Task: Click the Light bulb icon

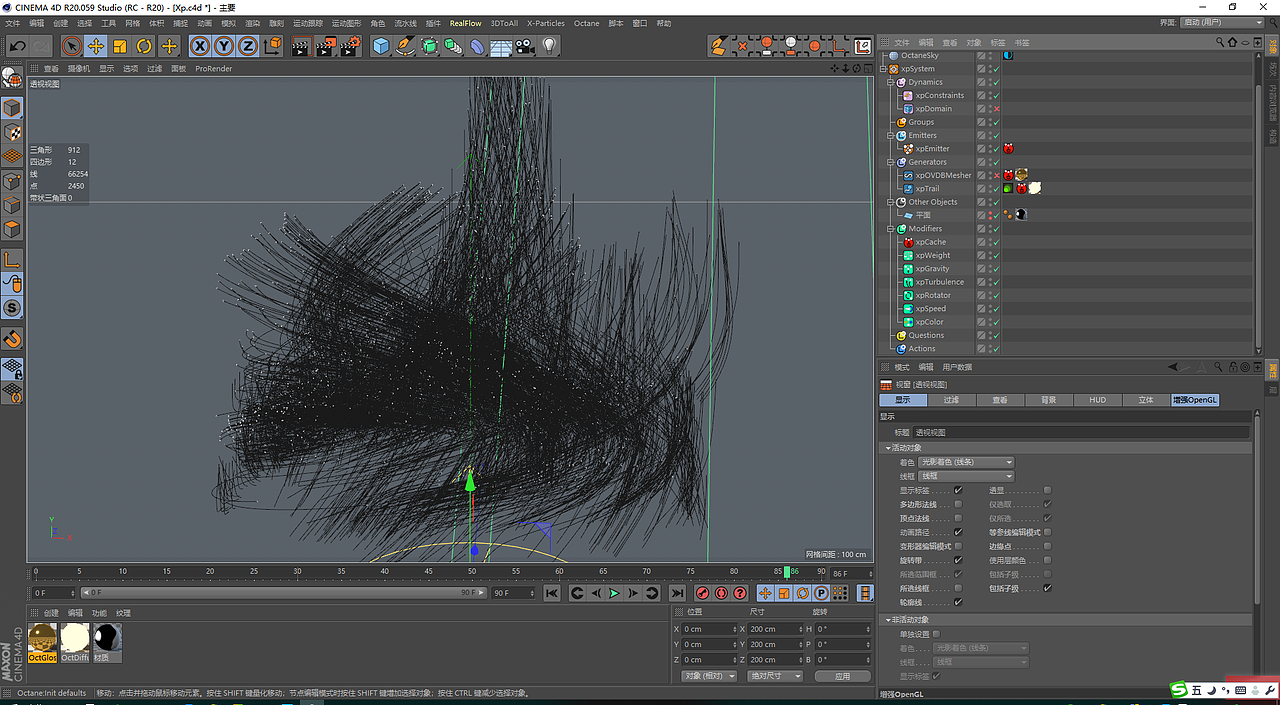Action: click(x=549, y=46)
